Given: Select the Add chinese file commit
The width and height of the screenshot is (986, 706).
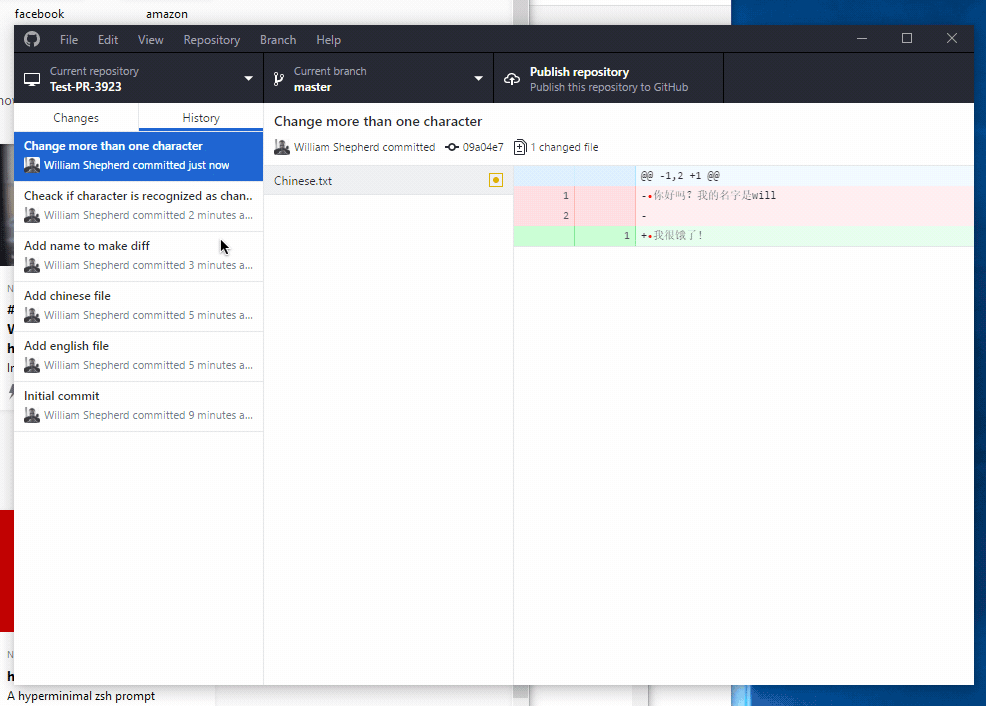Looking at the screenshot, I should point(138,303).
